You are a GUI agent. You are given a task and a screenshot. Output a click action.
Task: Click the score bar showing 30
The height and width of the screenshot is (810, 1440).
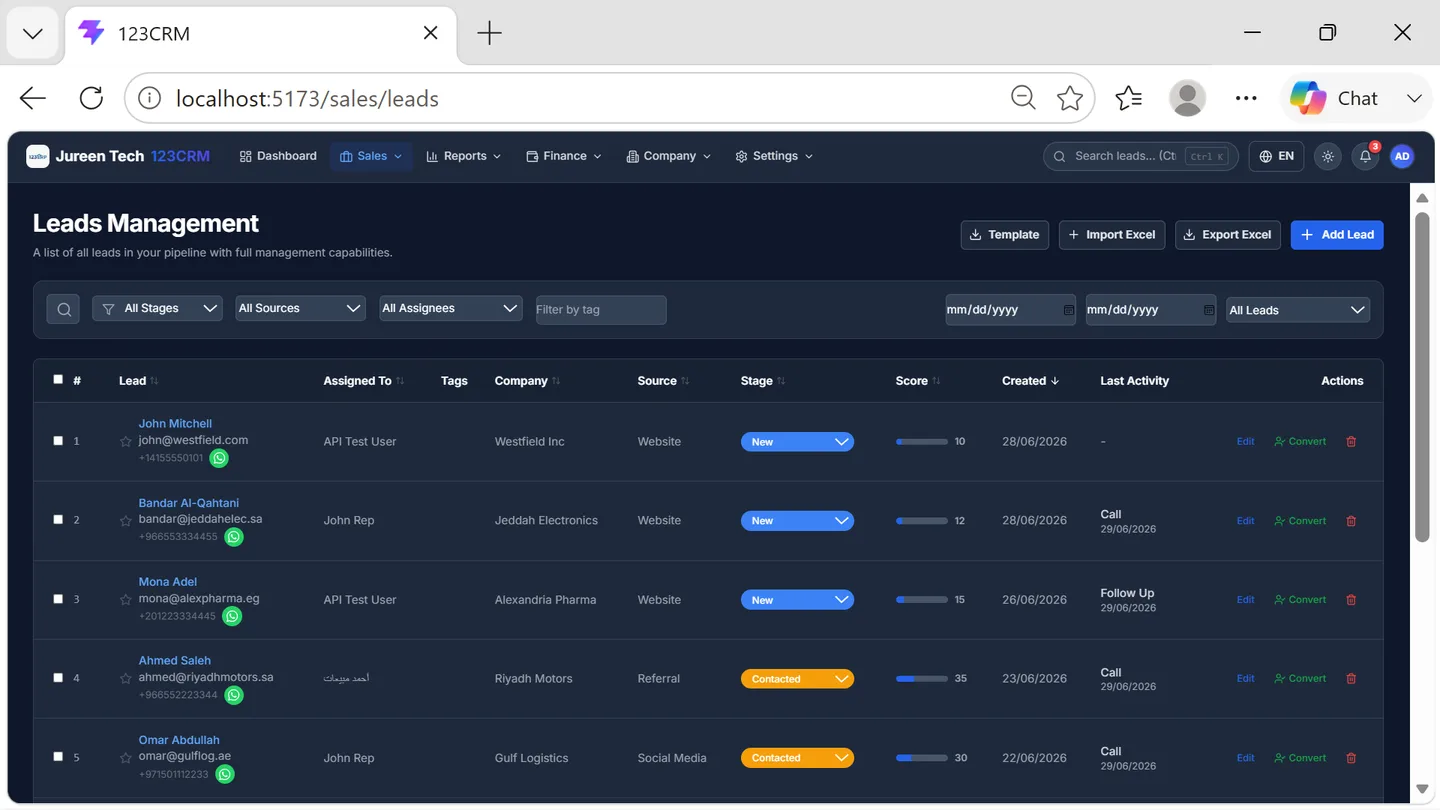tap(921, 757)
